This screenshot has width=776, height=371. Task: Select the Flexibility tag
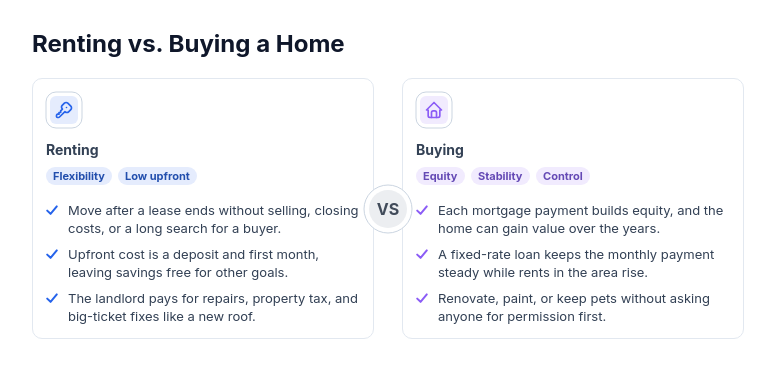coord(79,176)
